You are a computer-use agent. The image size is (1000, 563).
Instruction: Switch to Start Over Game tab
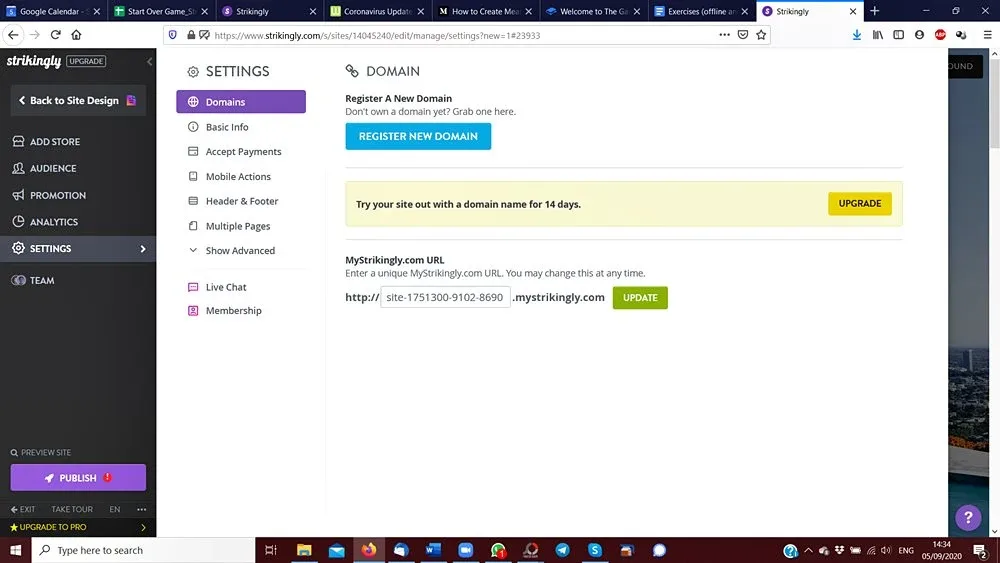pyautogui.click(x=161, y=11)
